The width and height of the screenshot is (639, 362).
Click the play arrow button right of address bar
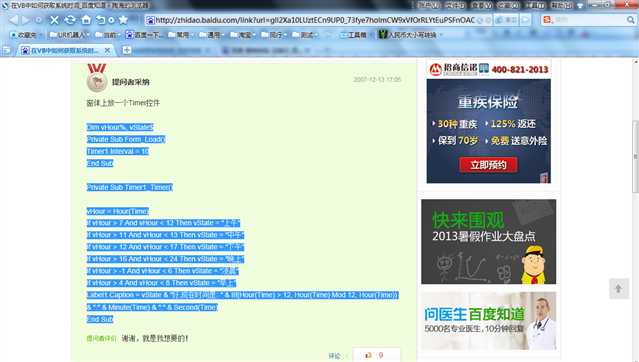pos(525,20)
